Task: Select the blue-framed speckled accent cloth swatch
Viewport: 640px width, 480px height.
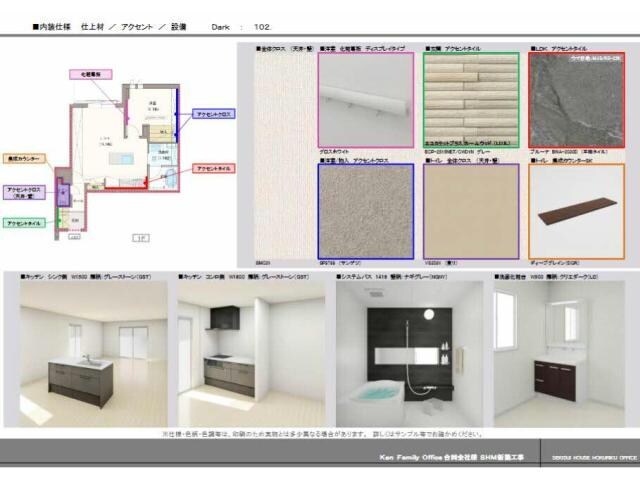Action: 365,210
